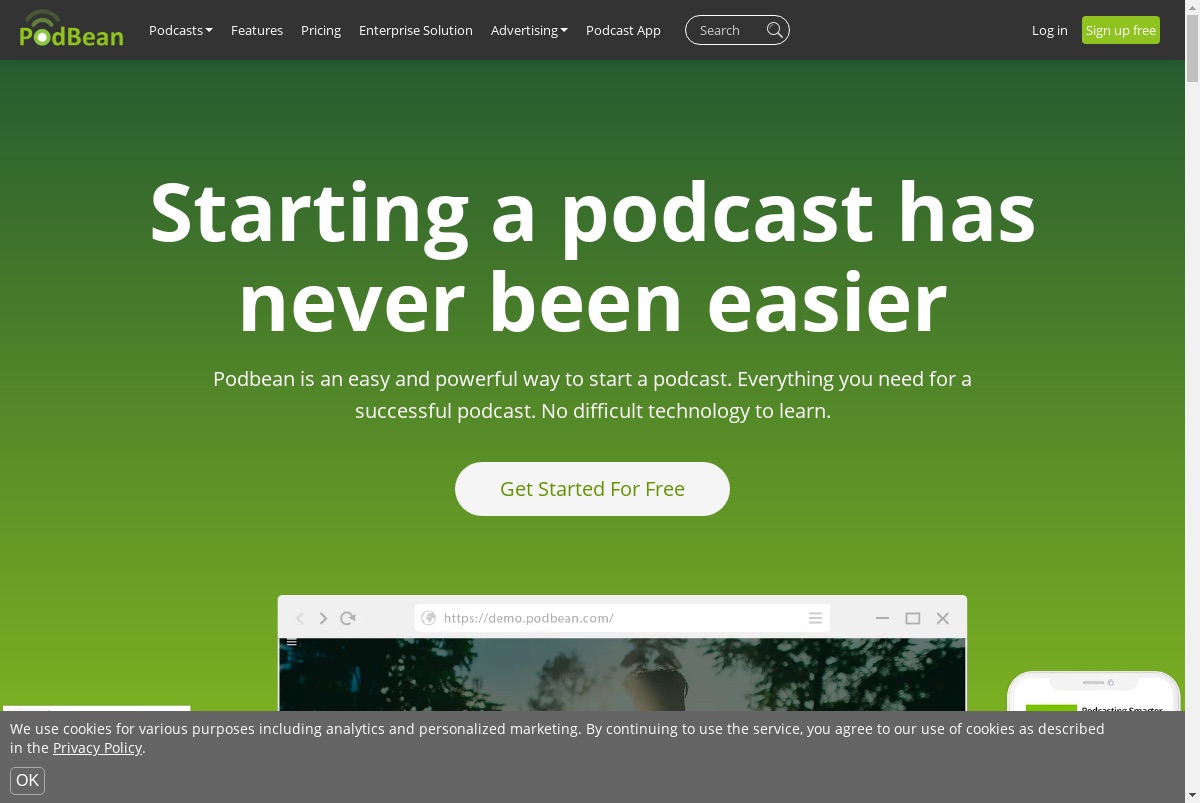Click the hamburger icon in demo address bar

[816, 618]
